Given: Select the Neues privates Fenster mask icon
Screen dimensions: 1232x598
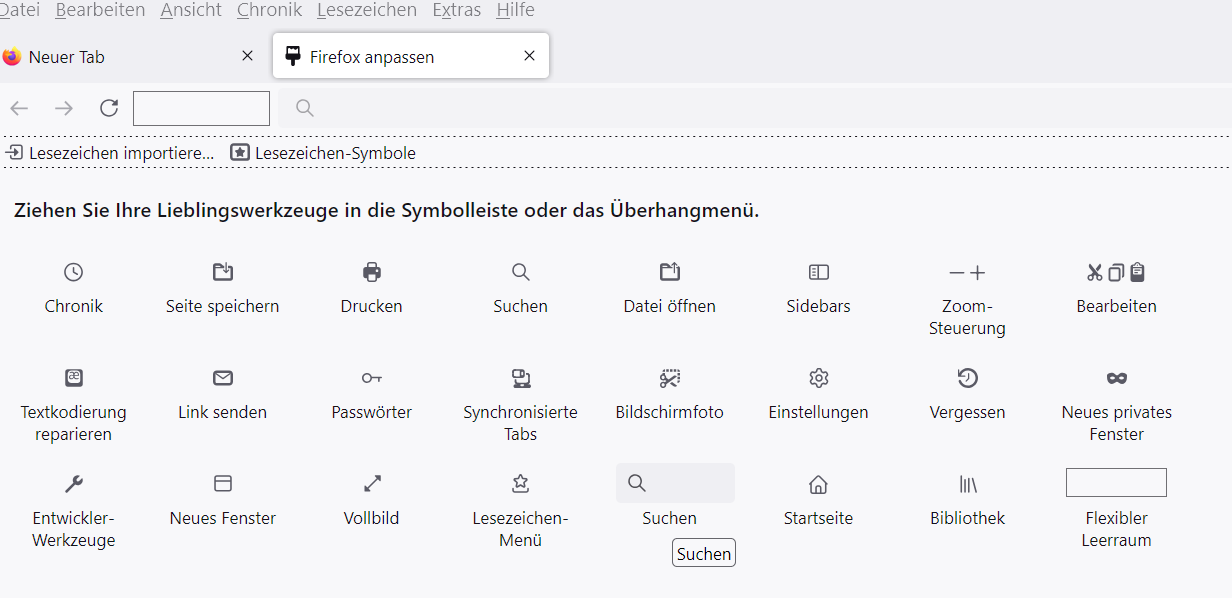Looking at the screenshot, I should tap(1116, 378).
